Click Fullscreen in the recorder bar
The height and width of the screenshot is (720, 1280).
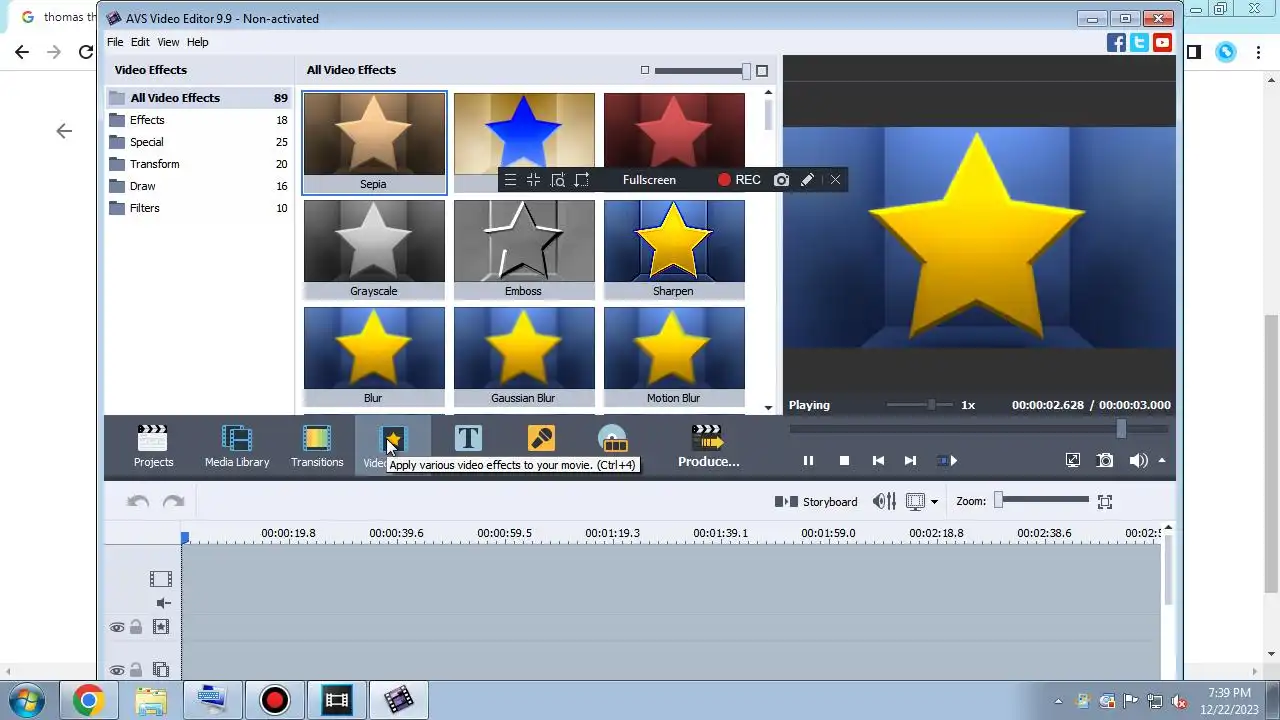pyautogui.click(x=649, y=180)
